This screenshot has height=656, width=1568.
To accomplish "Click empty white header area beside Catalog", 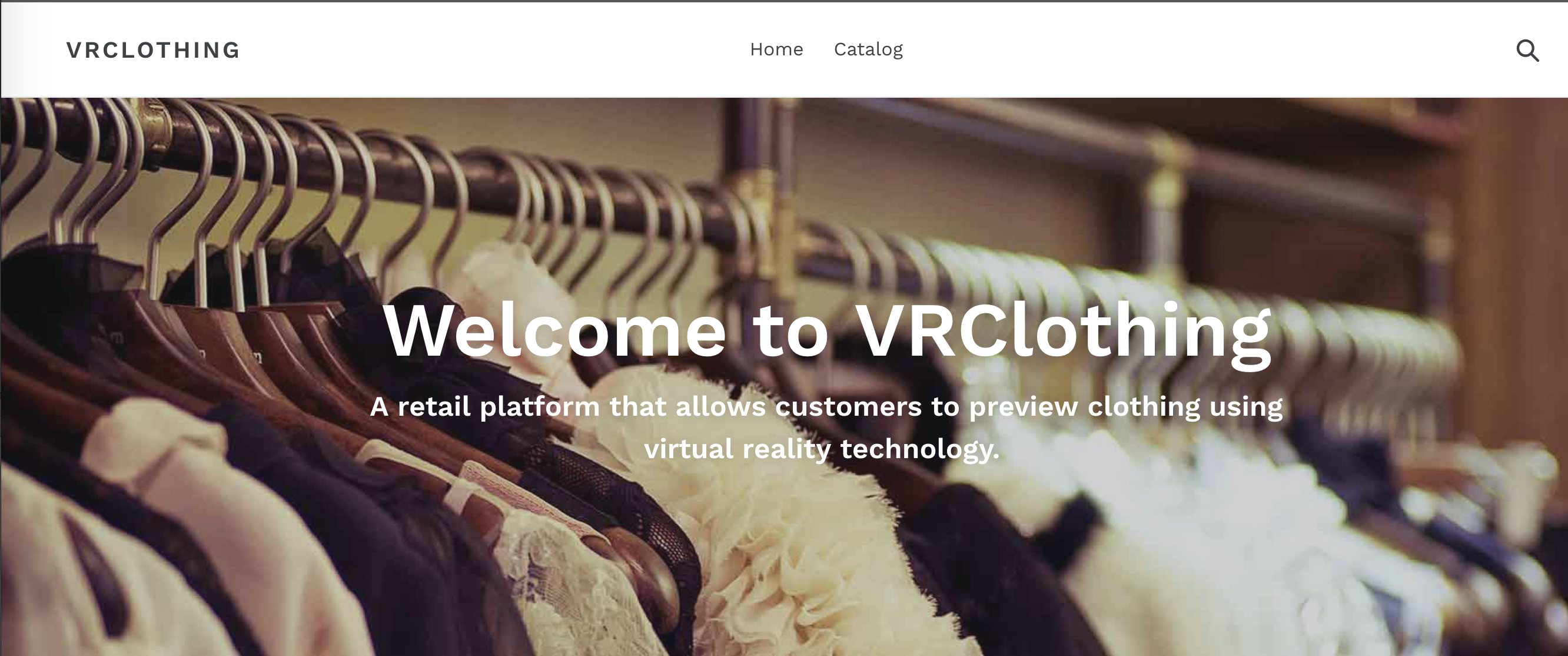I will 1187,50.
